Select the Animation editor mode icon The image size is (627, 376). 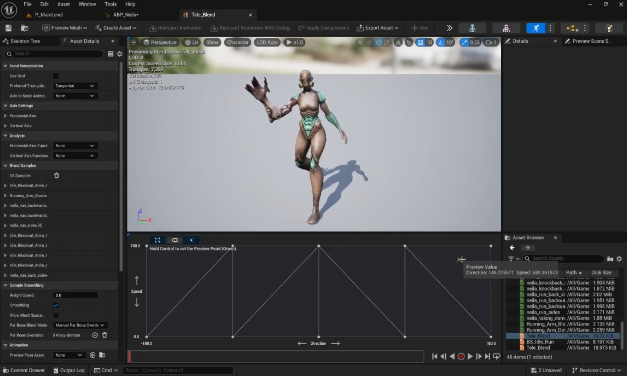click(535, 28)
